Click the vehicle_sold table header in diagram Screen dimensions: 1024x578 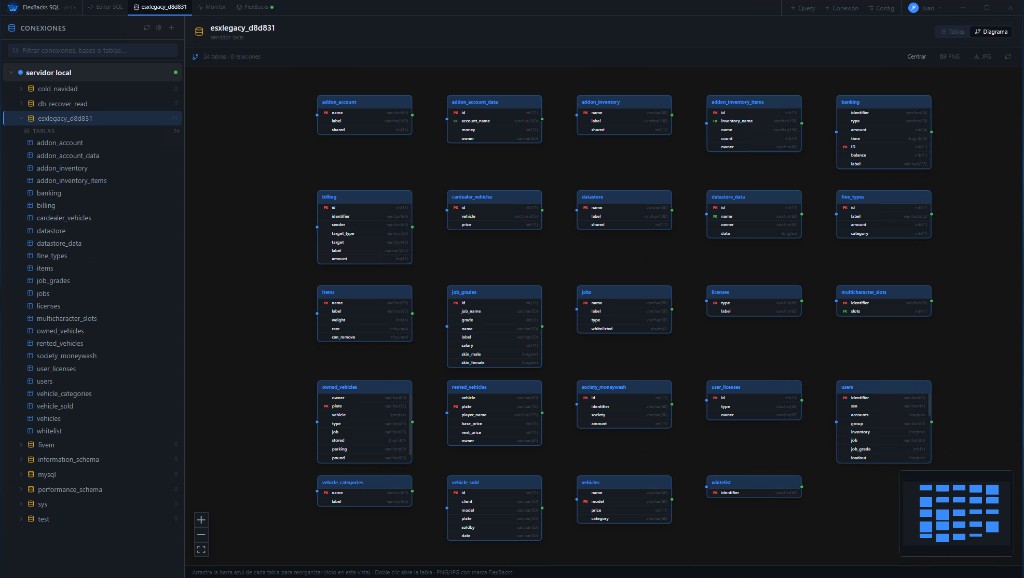494,482
